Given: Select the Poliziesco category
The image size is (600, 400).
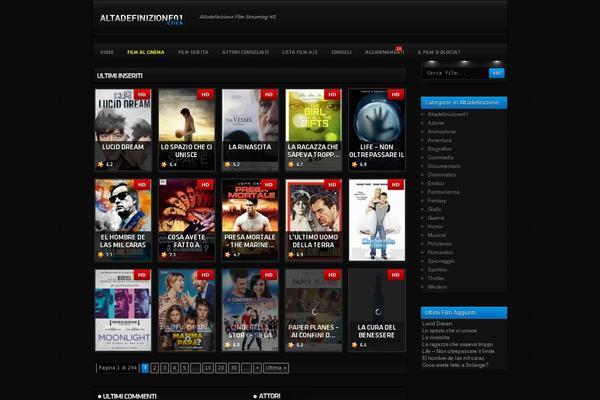Looking at the screenshot, I should [x=440, y=243].
